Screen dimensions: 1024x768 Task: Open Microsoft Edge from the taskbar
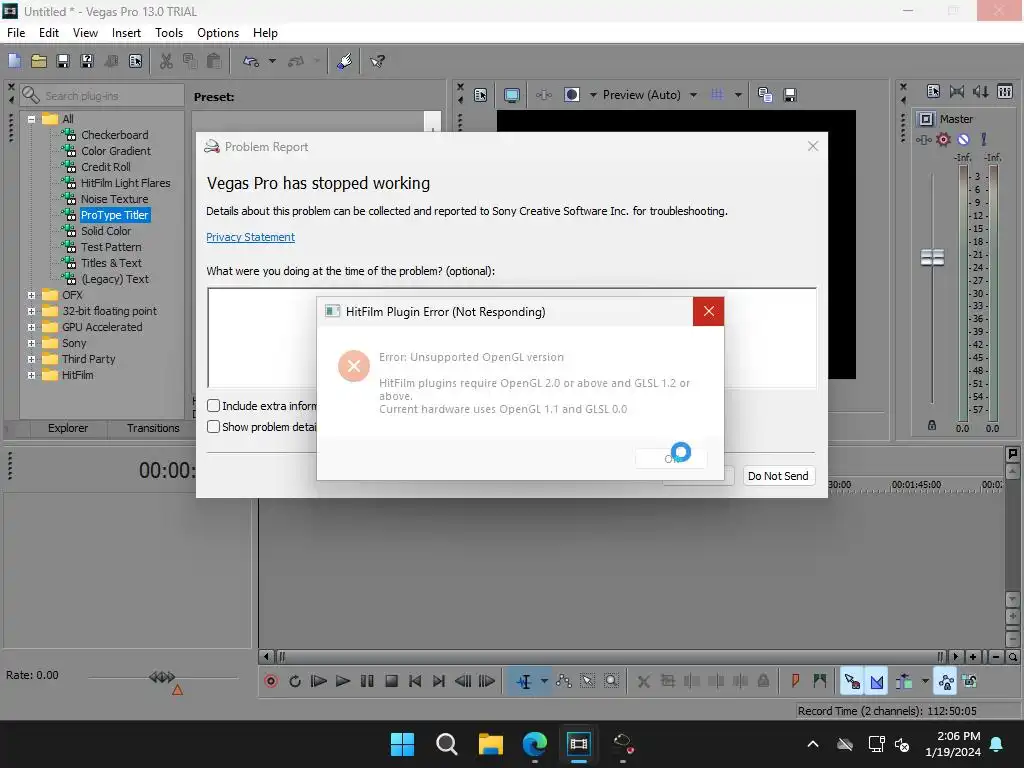534,744
